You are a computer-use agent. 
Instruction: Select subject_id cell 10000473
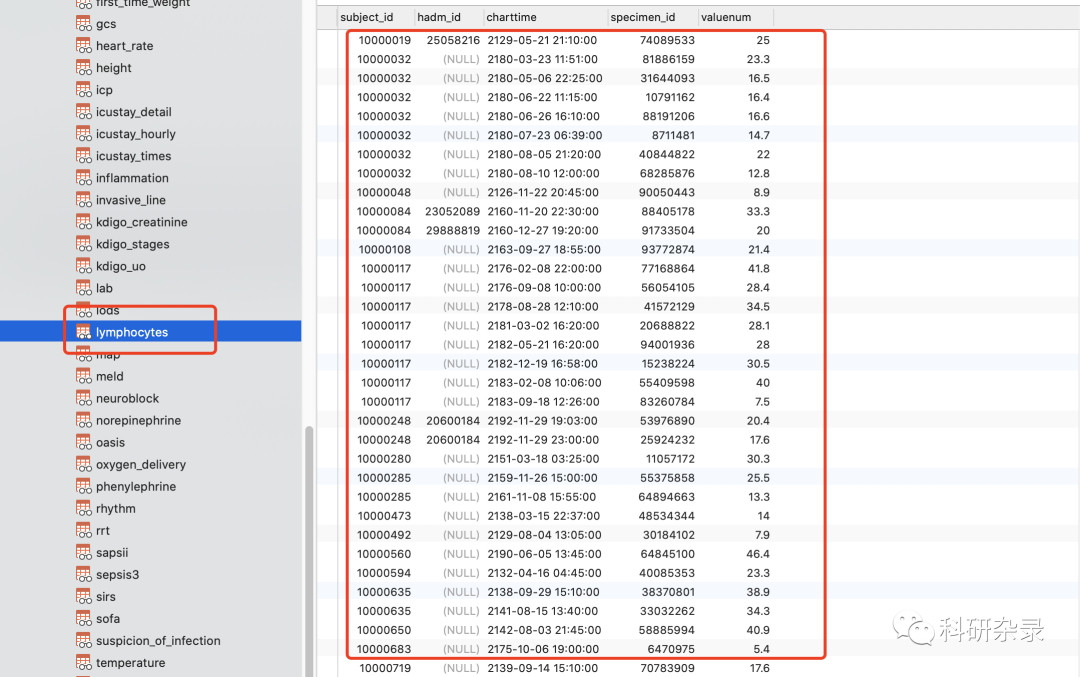(x=384, y=516)
